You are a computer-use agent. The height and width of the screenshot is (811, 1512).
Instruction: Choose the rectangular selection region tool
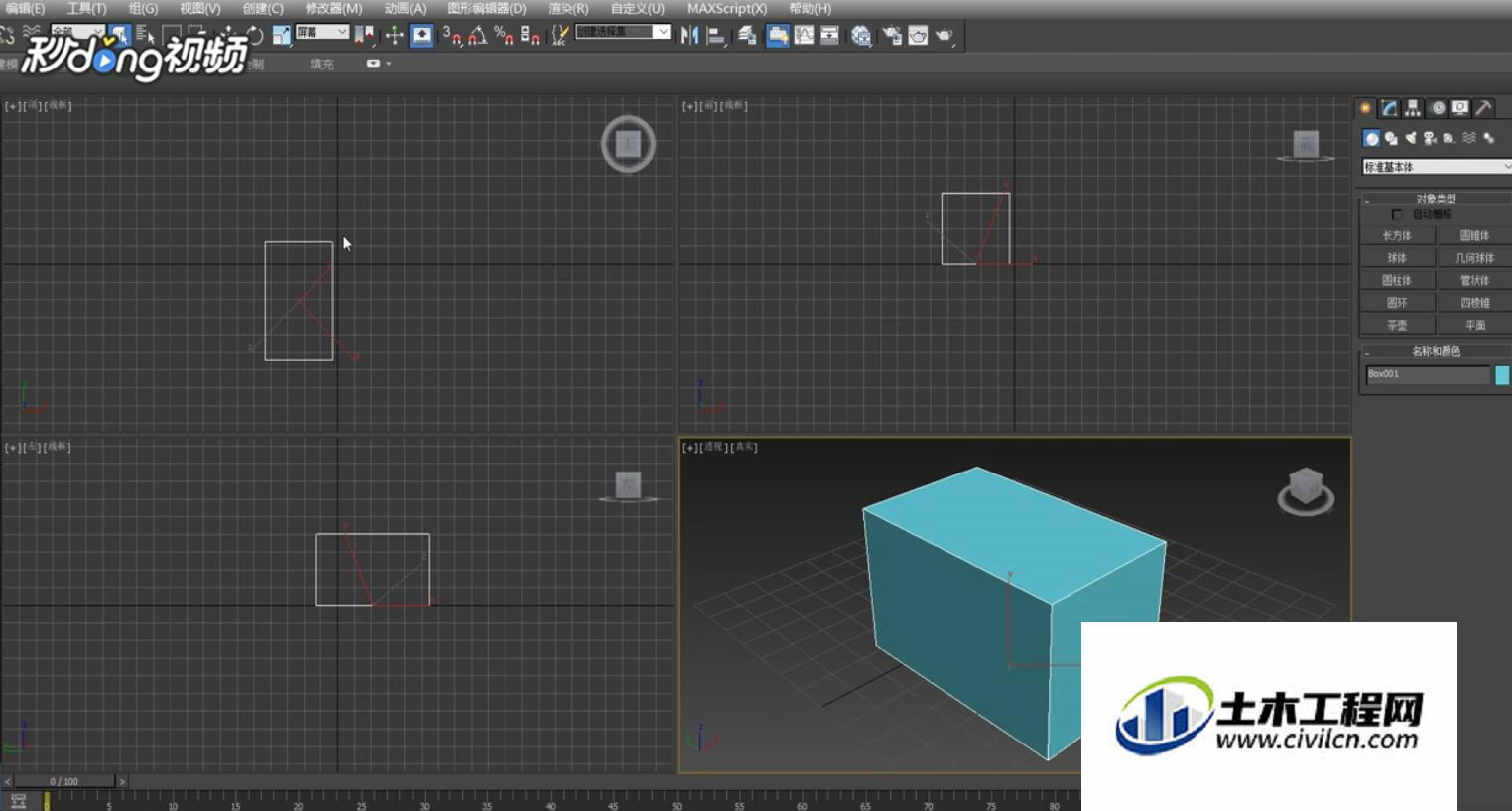pyautogui.click(x=171, y=36)
